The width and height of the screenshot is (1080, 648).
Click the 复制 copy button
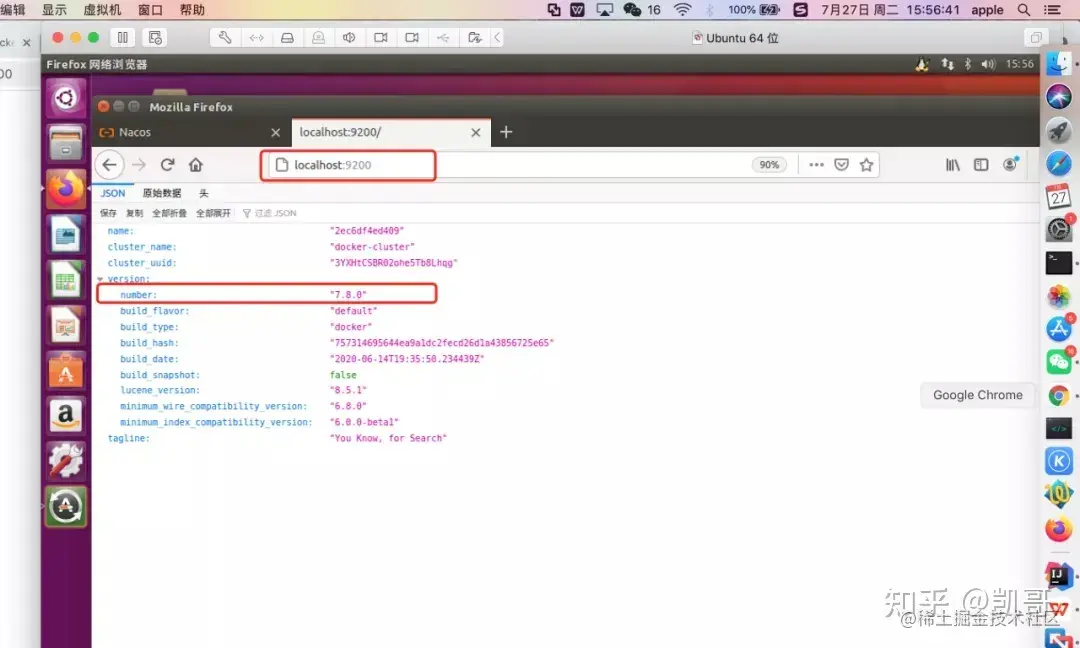[134, 213]
